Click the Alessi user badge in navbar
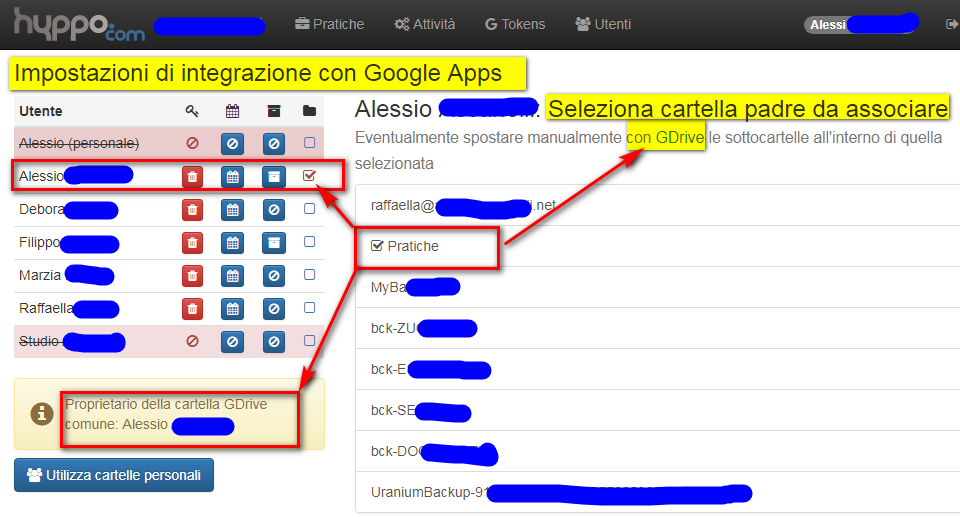This screenshot has height=517, width=960. pyautogui.click(x=861, y=24)
